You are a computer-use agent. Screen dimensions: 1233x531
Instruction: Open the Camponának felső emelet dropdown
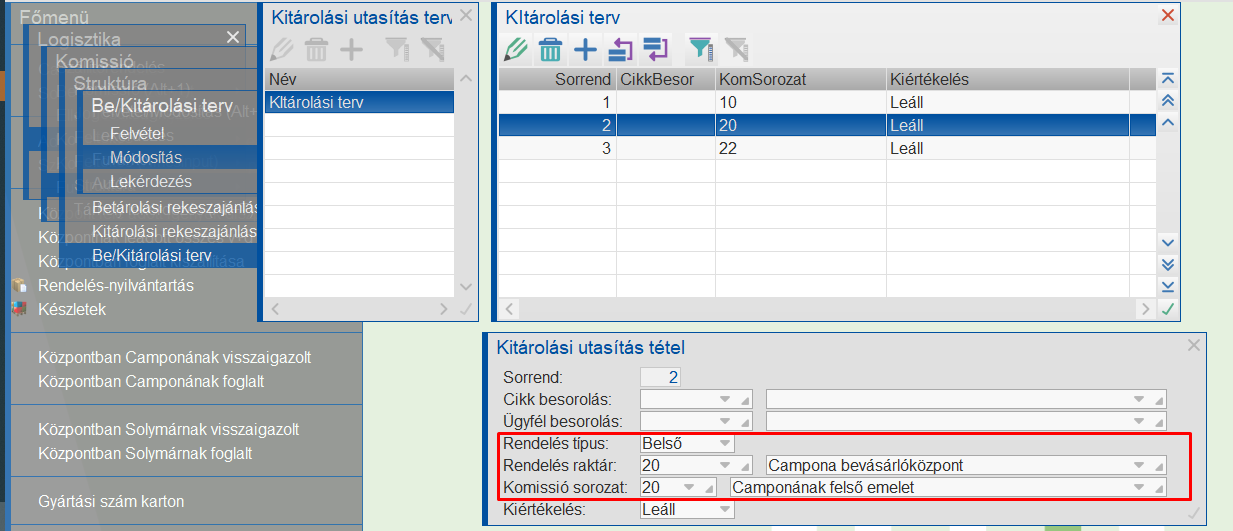[x=1139, y=487]
